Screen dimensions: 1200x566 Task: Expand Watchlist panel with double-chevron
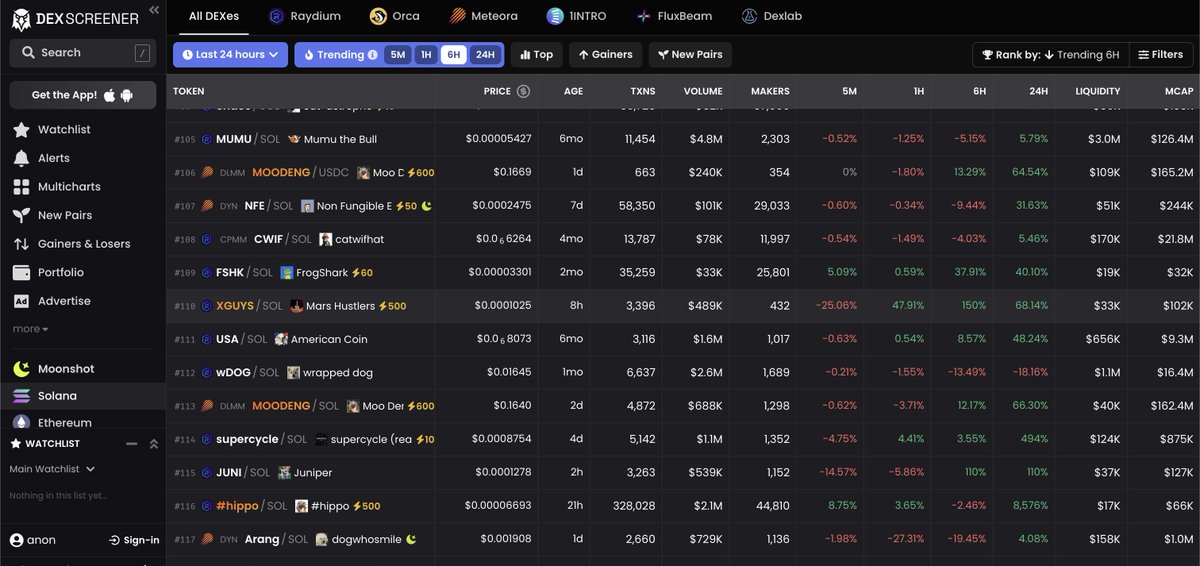154,444
